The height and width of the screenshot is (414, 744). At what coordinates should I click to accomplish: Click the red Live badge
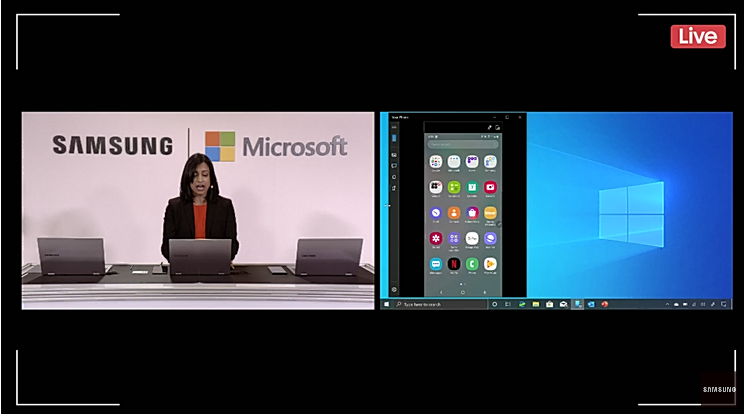tap(698, 37)
